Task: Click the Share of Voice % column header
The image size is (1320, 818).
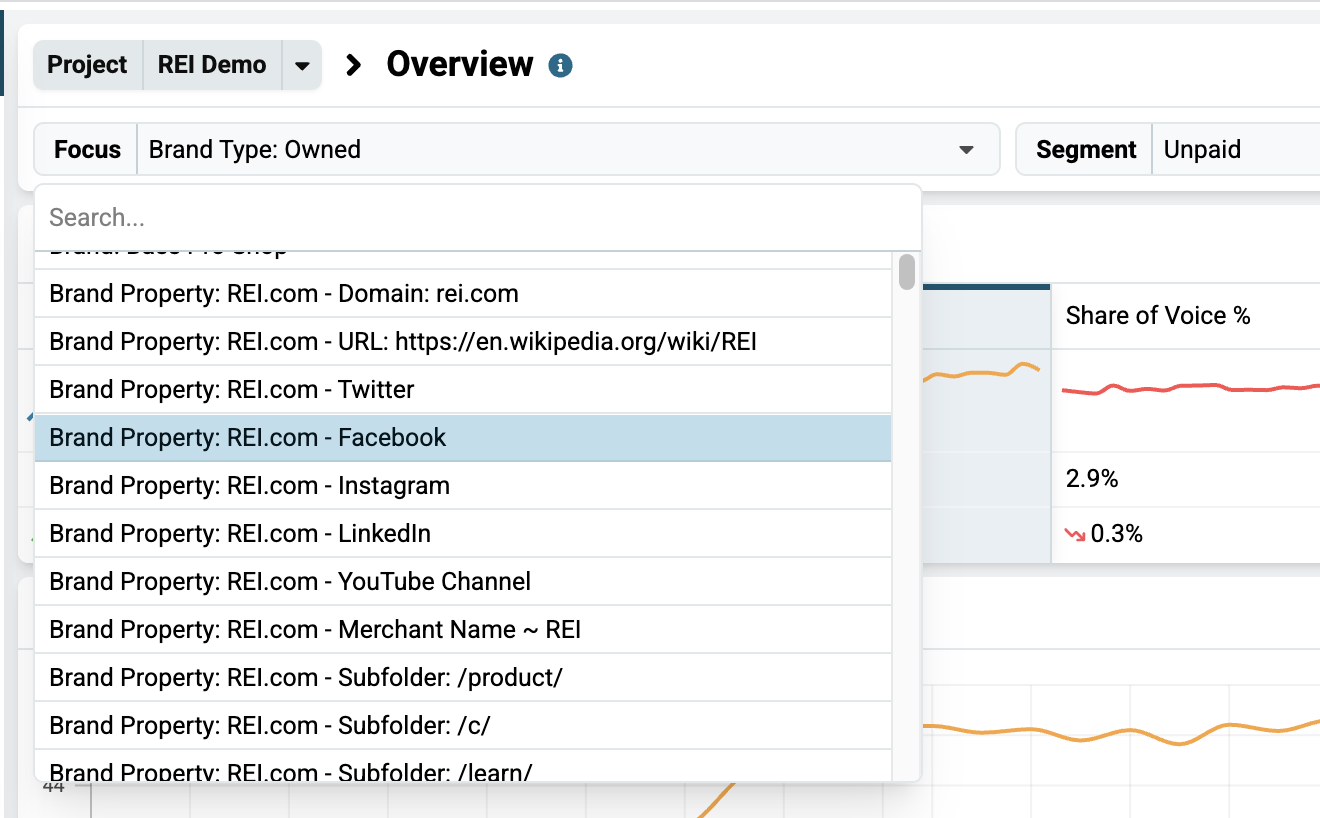Action: click(x=1158, y=316)
